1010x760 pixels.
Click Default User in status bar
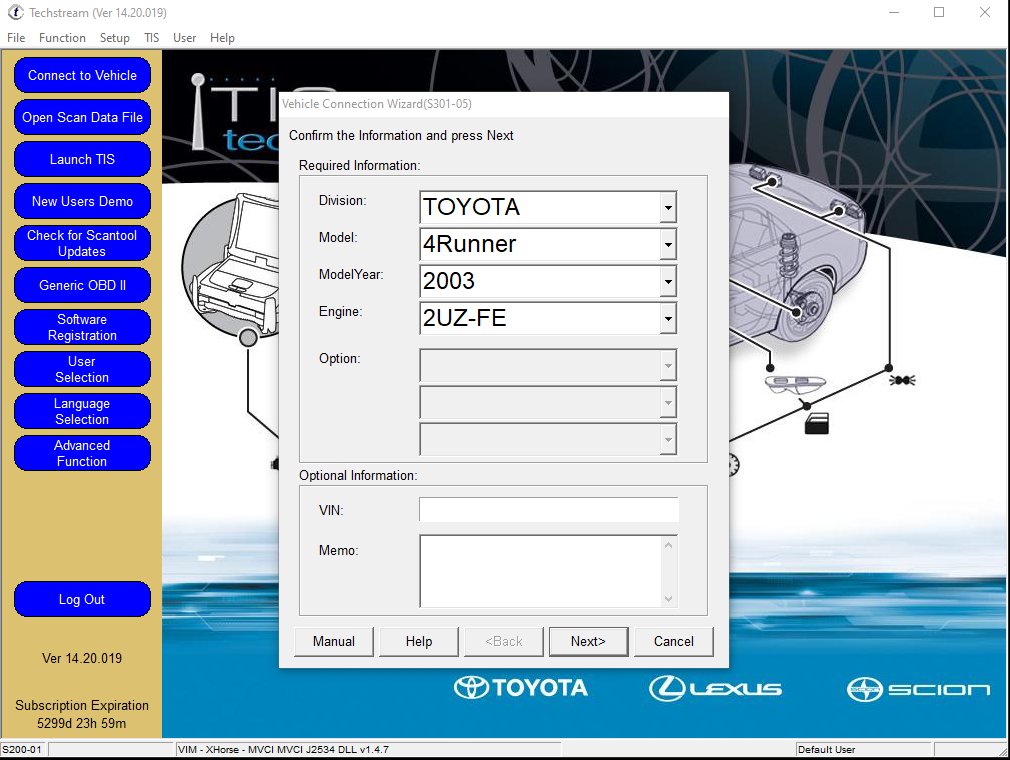[x=826, y=750]
